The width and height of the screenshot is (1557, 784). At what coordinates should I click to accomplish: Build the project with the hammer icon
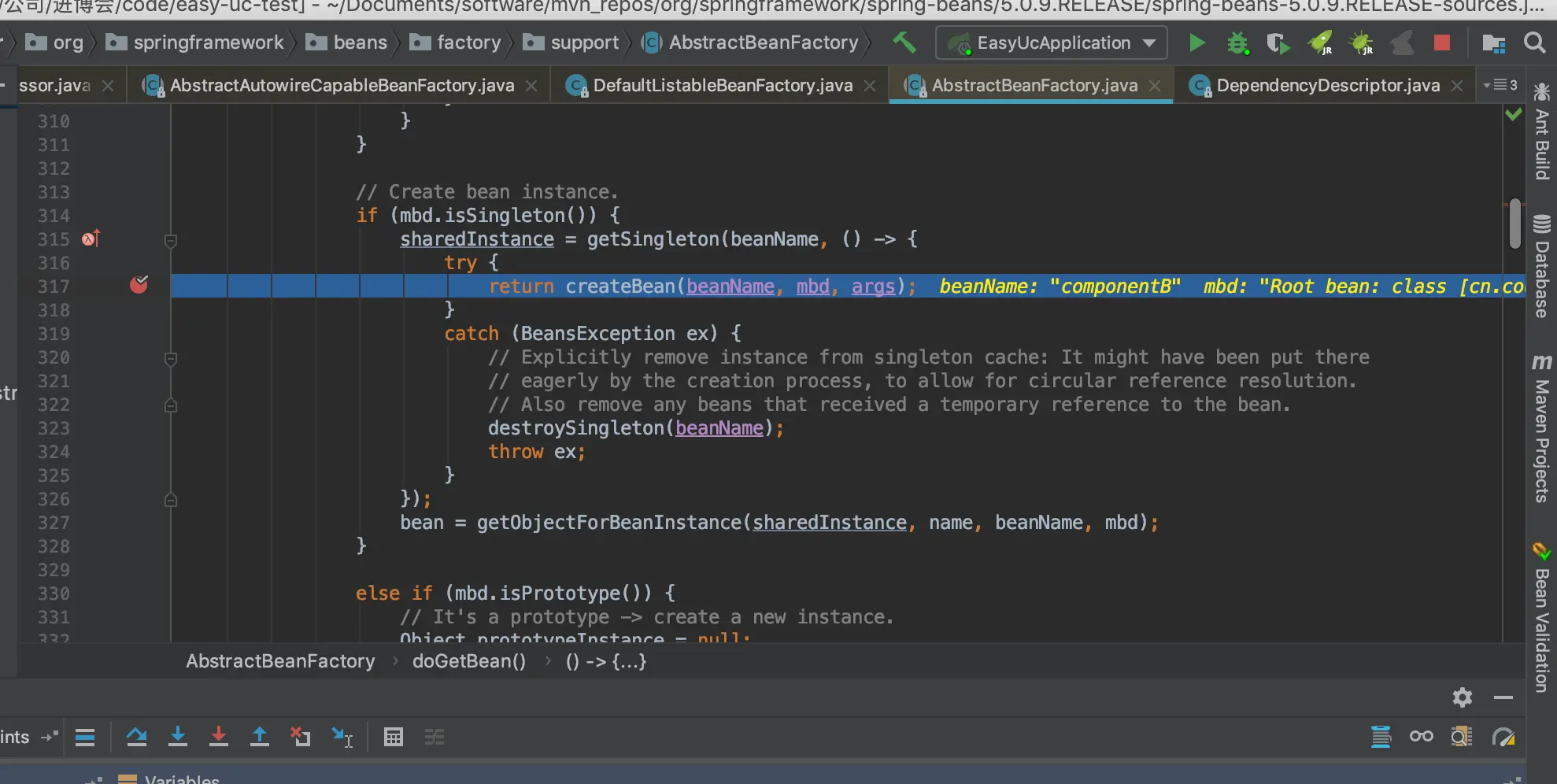pos(904,43)
